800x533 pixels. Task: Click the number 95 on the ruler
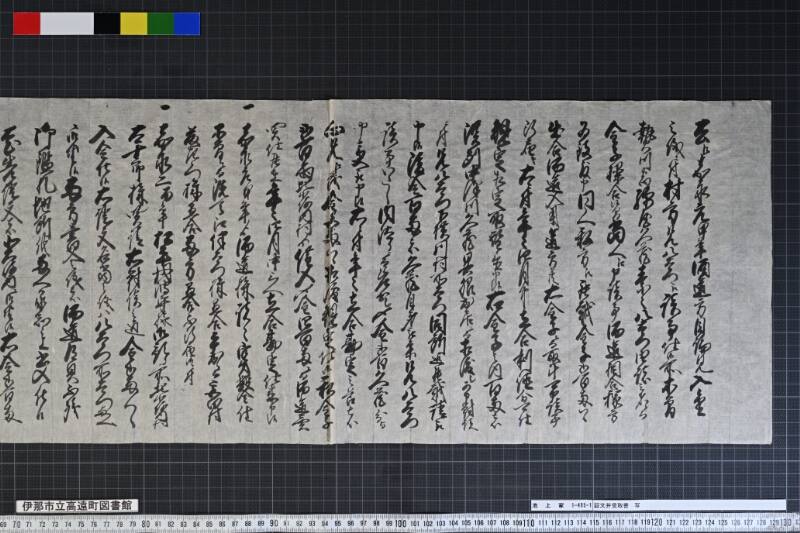(338, 523)
